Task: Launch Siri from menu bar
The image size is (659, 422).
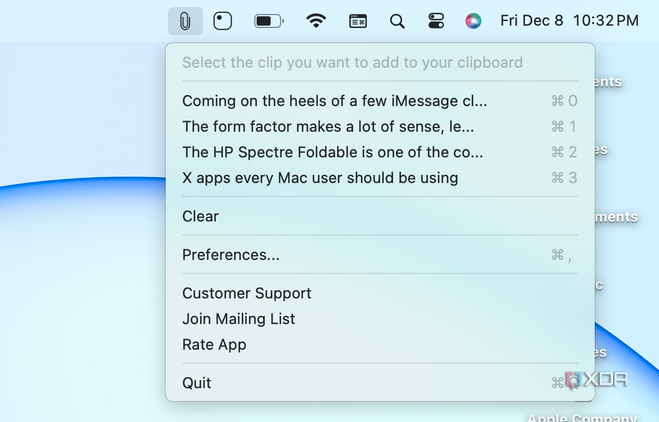Action: click(x=473, y=21)
